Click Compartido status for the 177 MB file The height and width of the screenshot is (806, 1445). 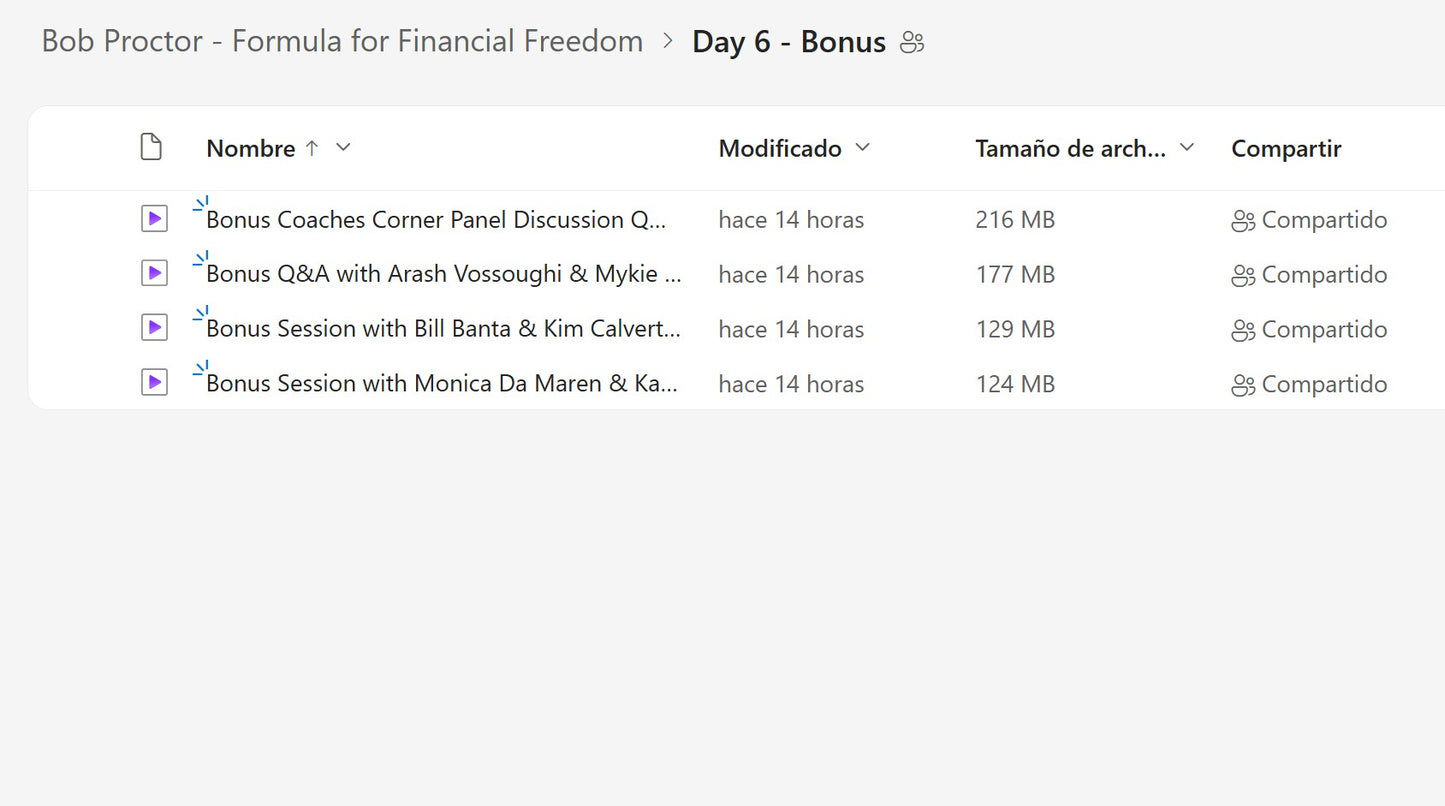pyautogui.click(x=1323, y=275)
